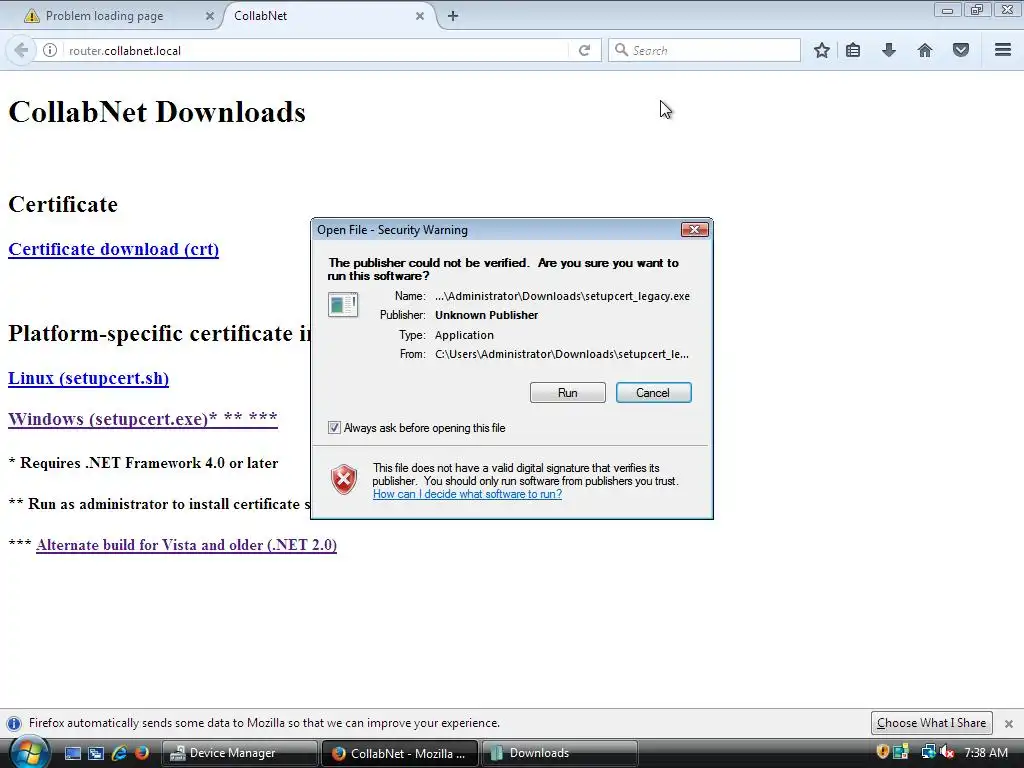Click the 7:38 AM clock

986,752
